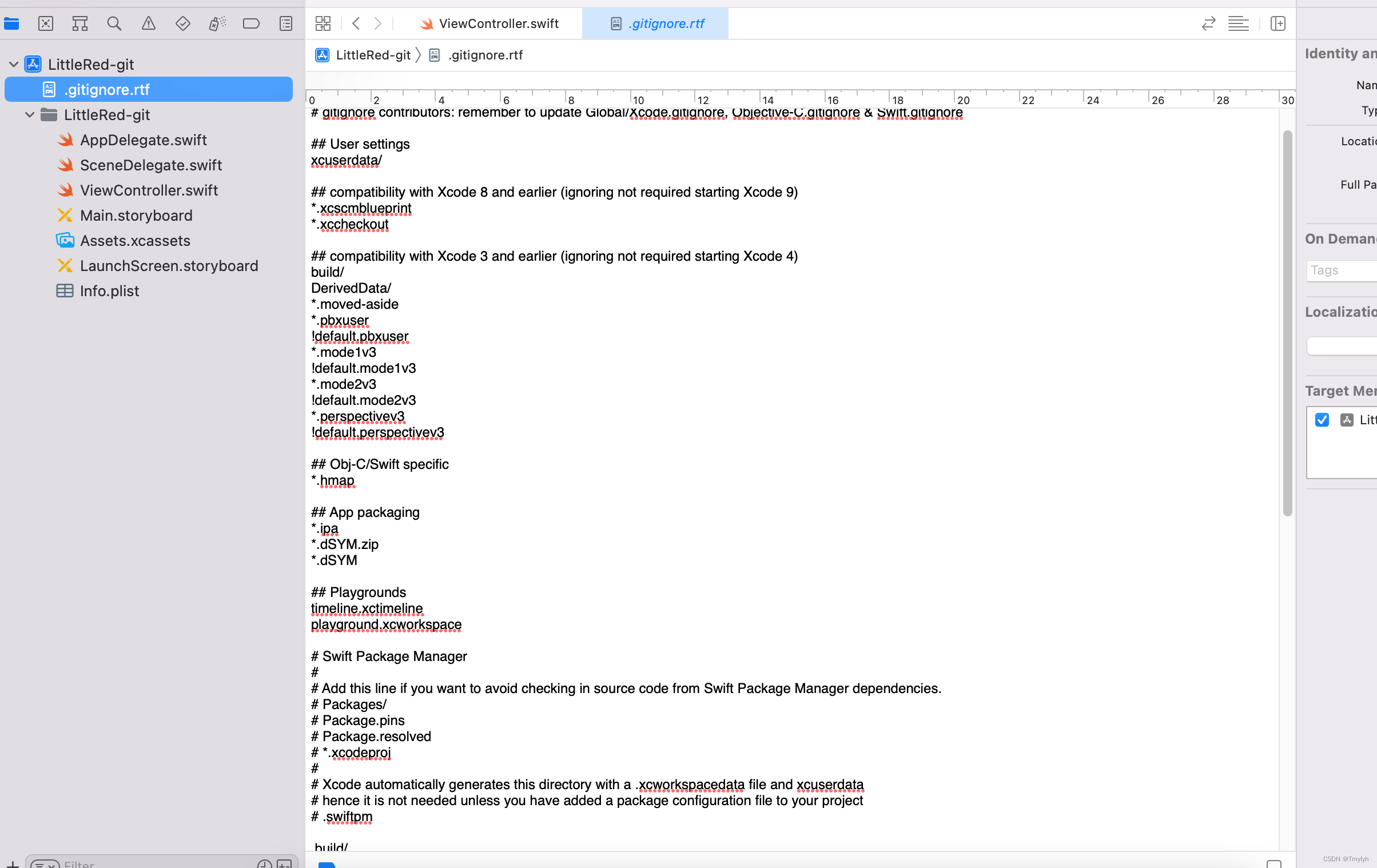Click the go back arrow button

click(356, 23)
